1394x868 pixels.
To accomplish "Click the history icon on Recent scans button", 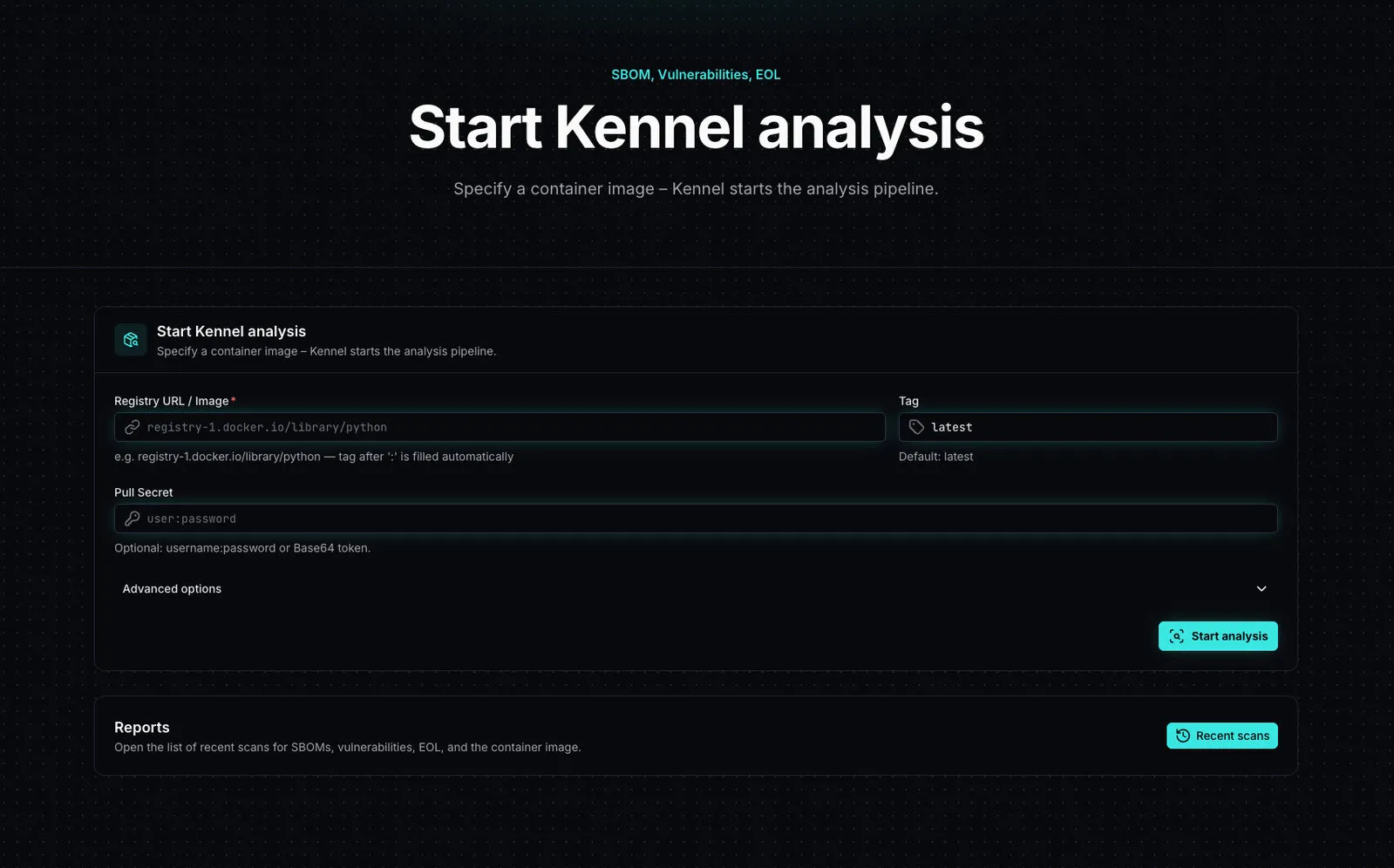I will coord(1182,736).
